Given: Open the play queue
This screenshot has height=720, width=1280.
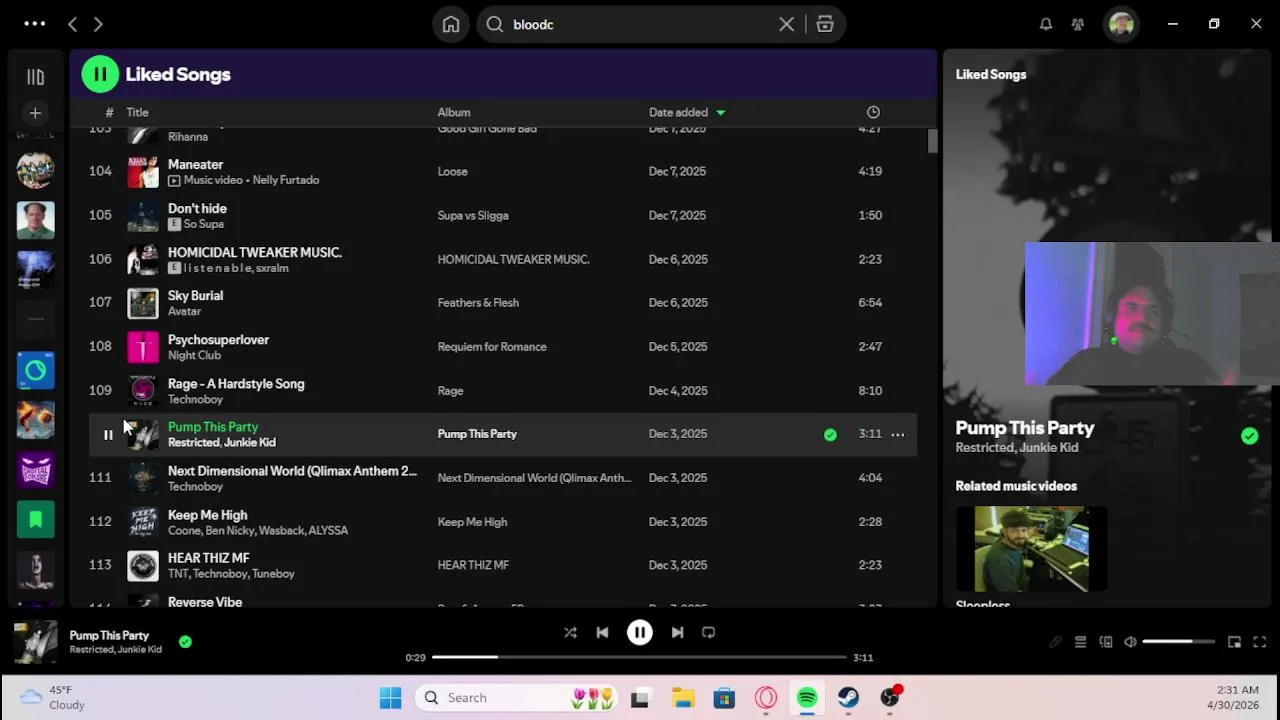Looking at the screenshot, I should 1080,642.
